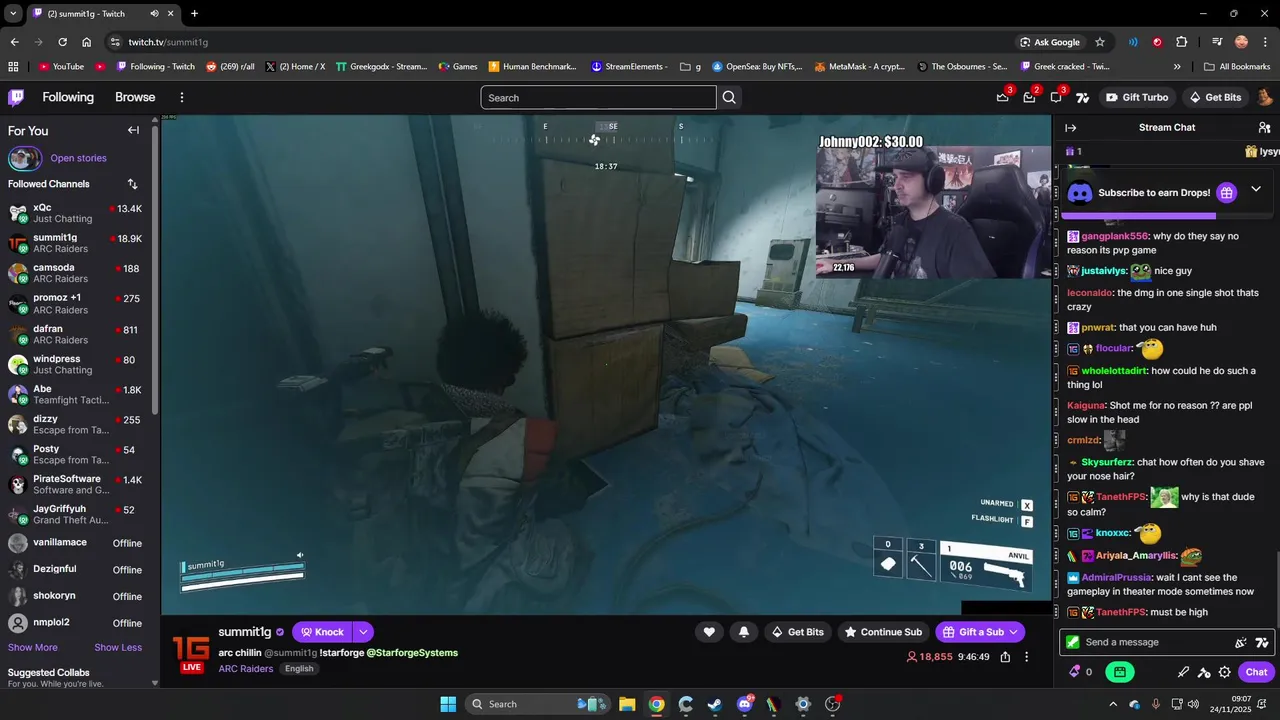Open the whispers speech bubble icon
This screenshot has width=1280, height=720.
click(1056, 97)
